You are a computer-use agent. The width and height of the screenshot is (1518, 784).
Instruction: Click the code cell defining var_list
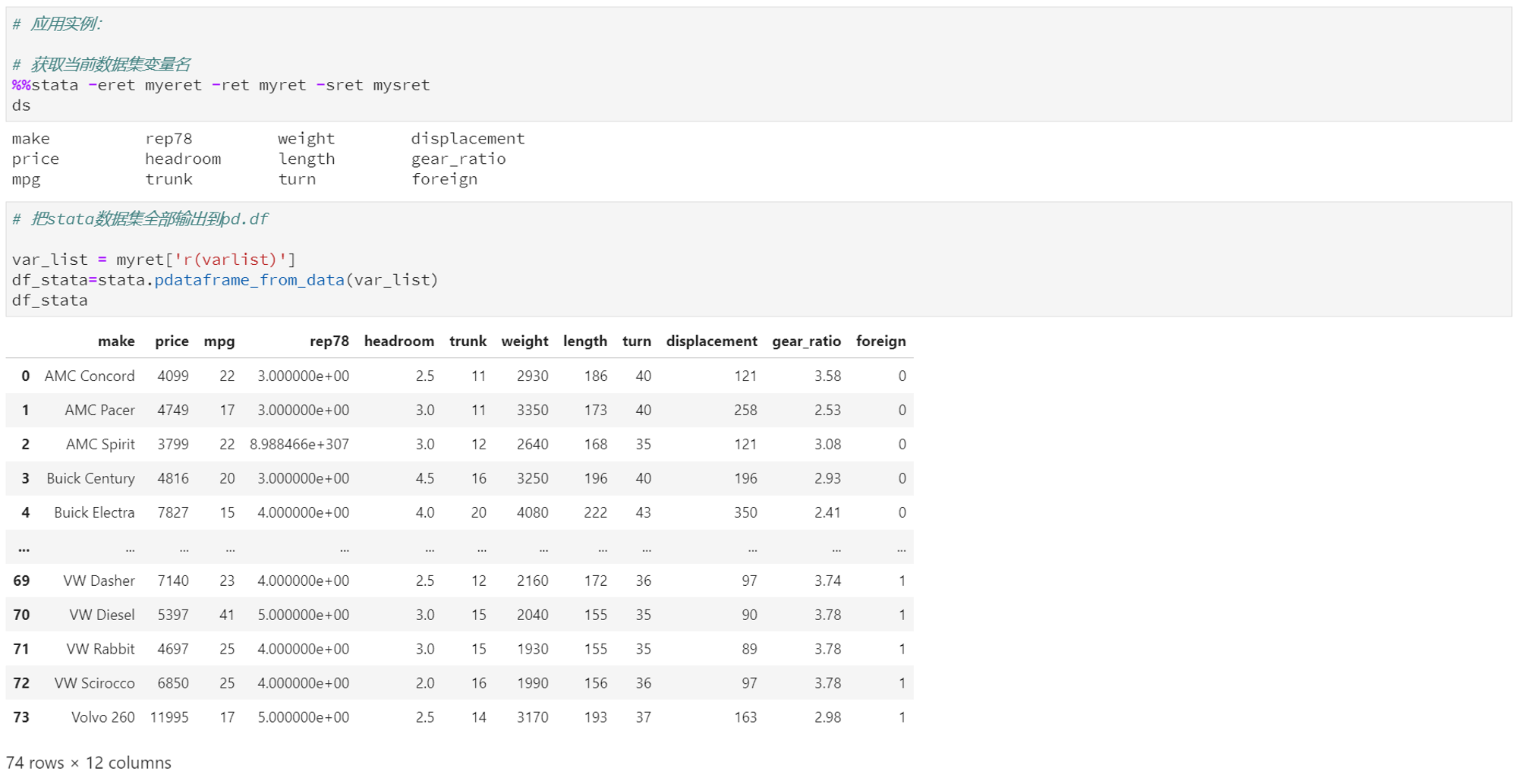pyautogui.click(x=758, y=259)
